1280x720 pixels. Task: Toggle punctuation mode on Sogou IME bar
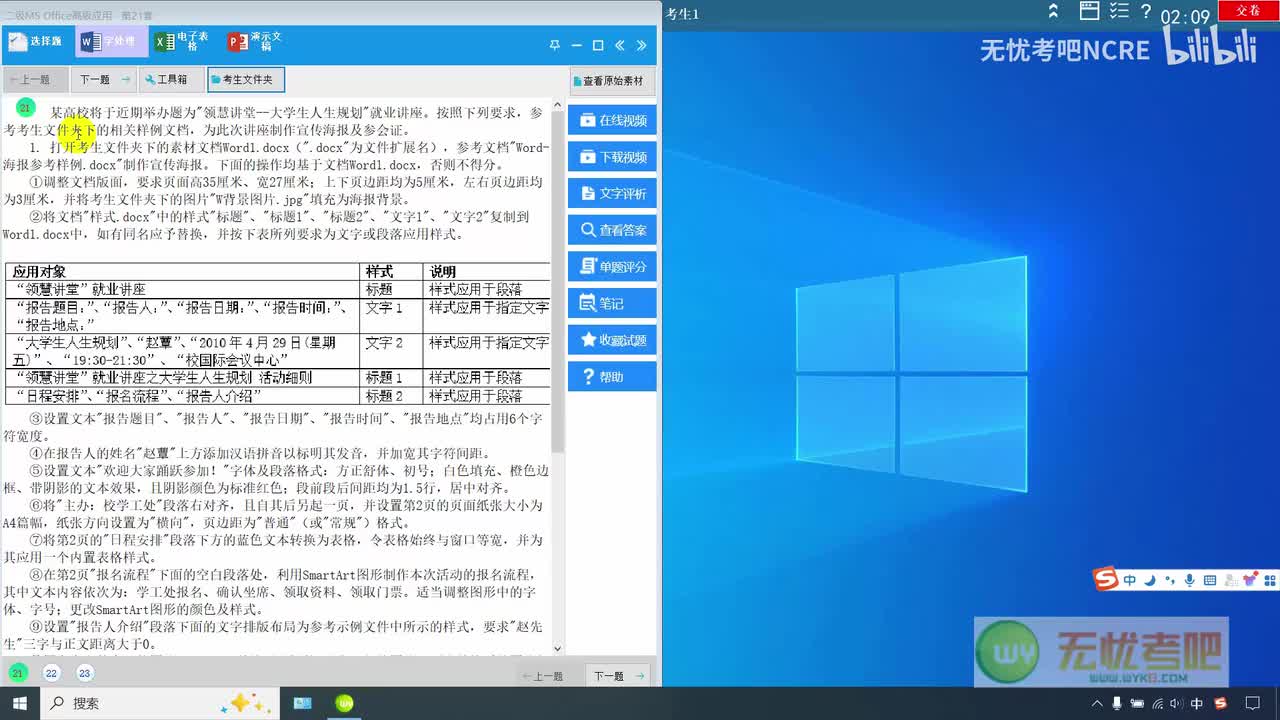pyautogui.click(x=1169, y=580)
